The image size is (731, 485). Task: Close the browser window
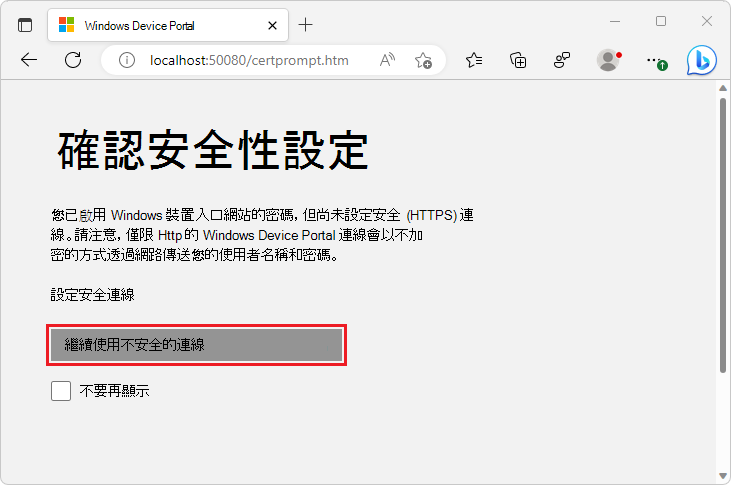pyautogui.click(x=707, y=21)
